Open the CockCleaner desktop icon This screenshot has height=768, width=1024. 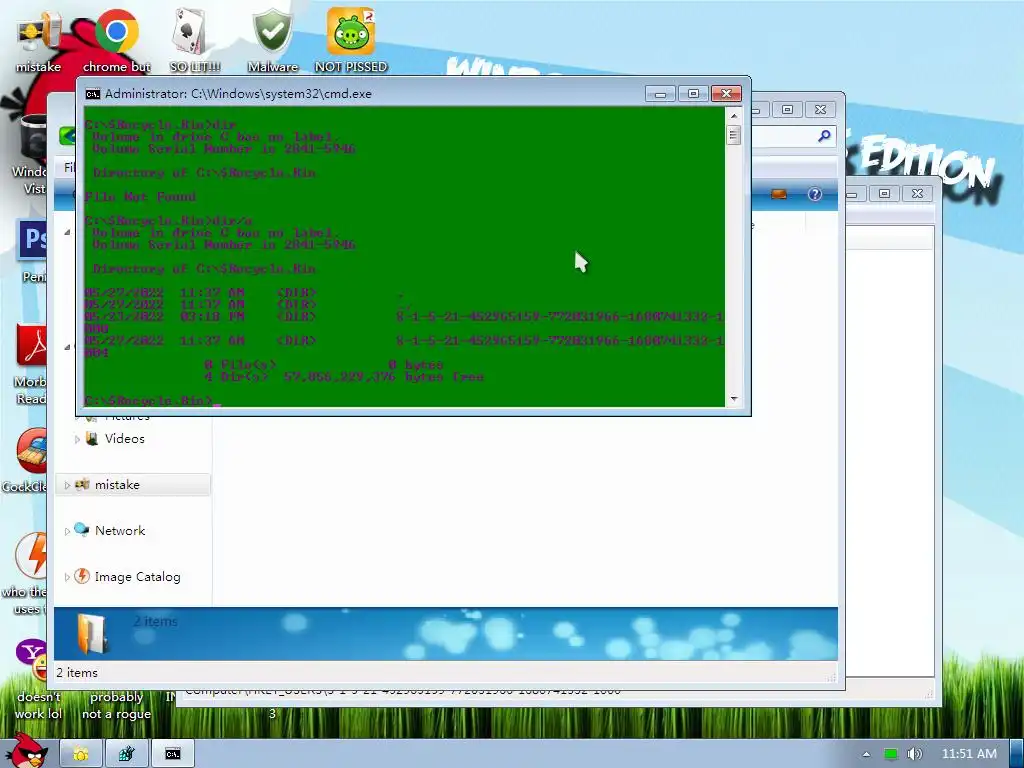[x=26, y=457]
